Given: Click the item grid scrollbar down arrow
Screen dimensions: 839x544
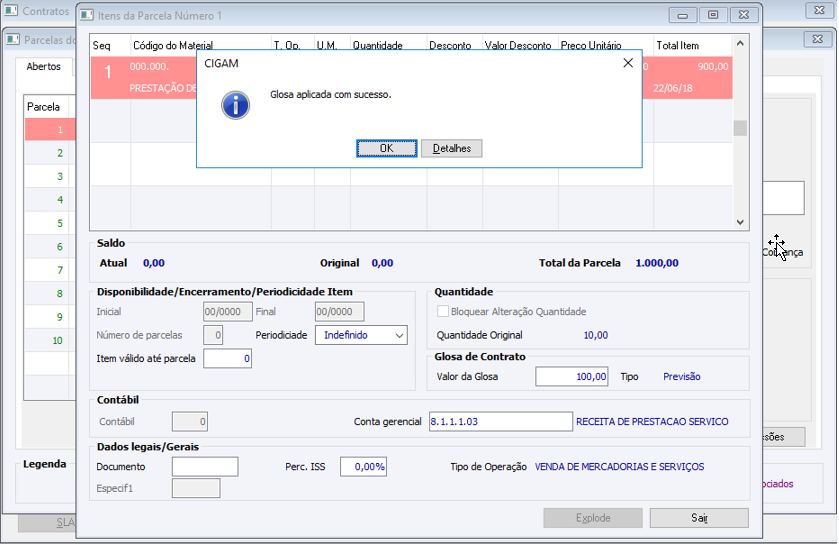Looking at the screenshot, I should 740,222.
